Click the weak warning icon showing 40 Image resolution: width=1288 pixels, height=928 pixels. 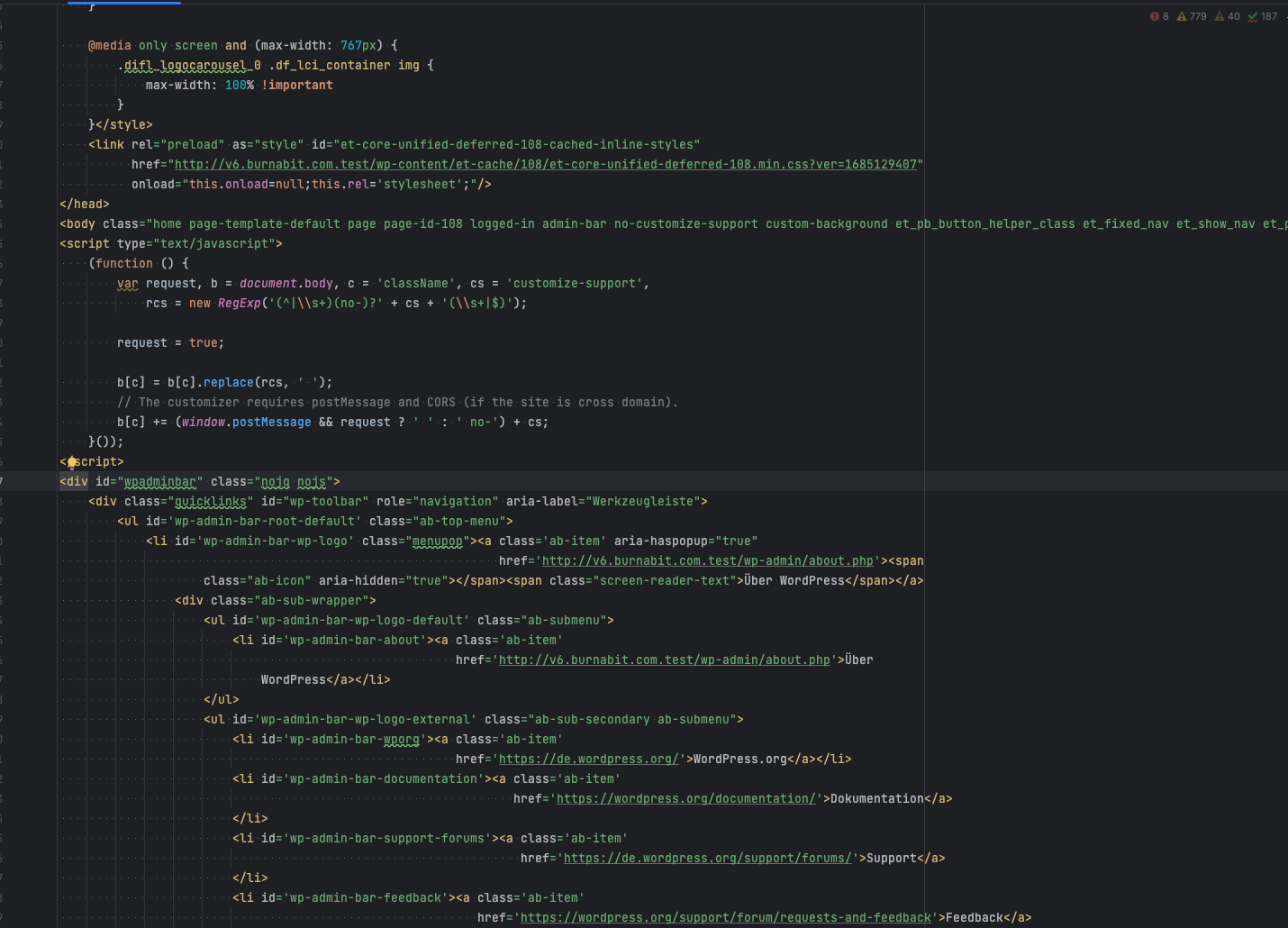tap(1227, 16)
